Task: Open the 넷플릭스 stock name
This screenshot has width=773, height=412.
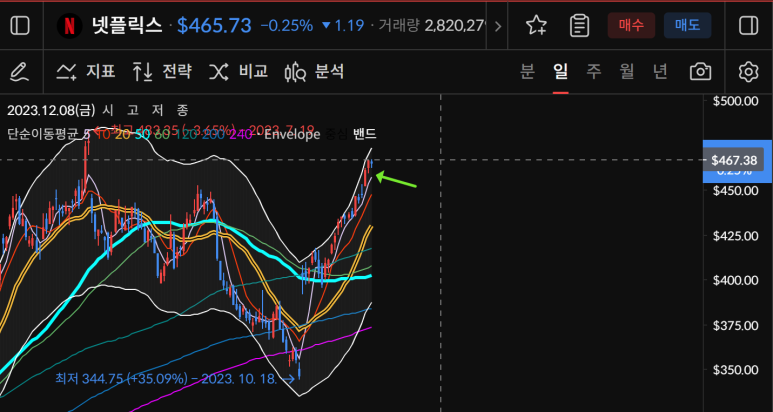Action: (127, 26)
